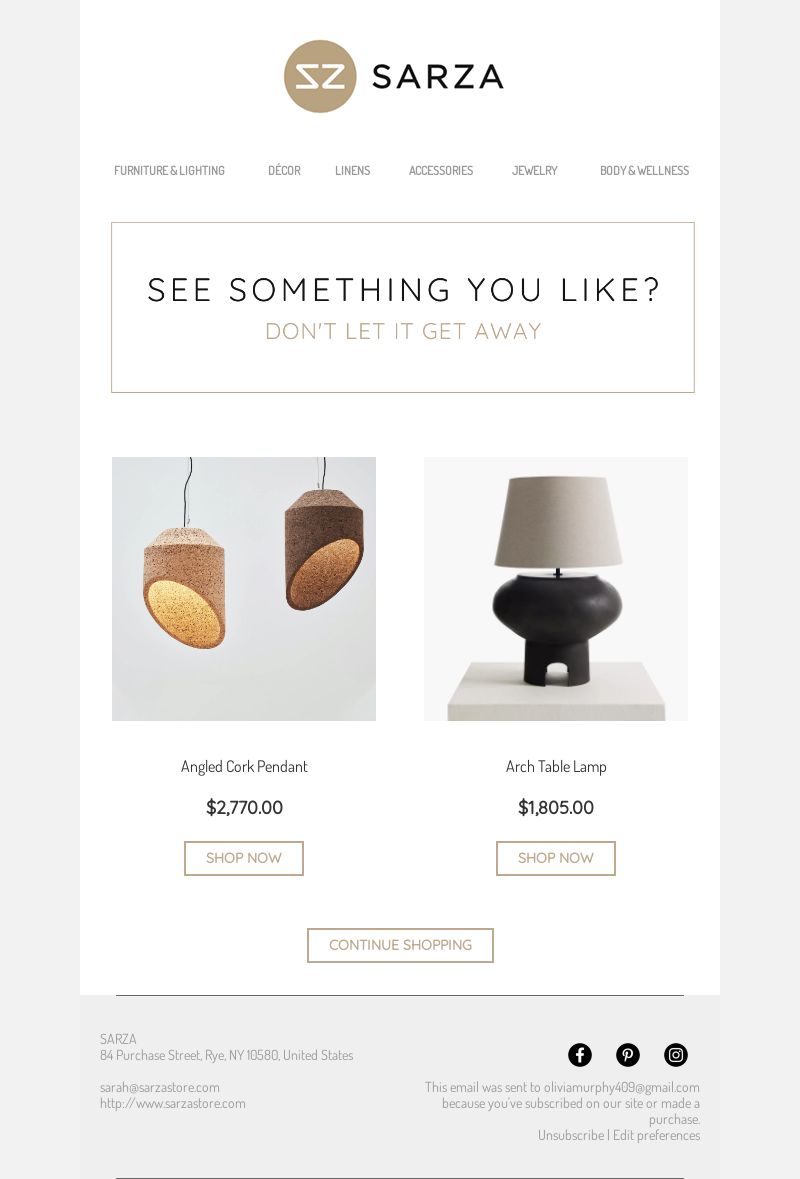Shop Now for Angled Cork Pendant
Screen dimensions: 800x1179
click(x=244, y=858)
